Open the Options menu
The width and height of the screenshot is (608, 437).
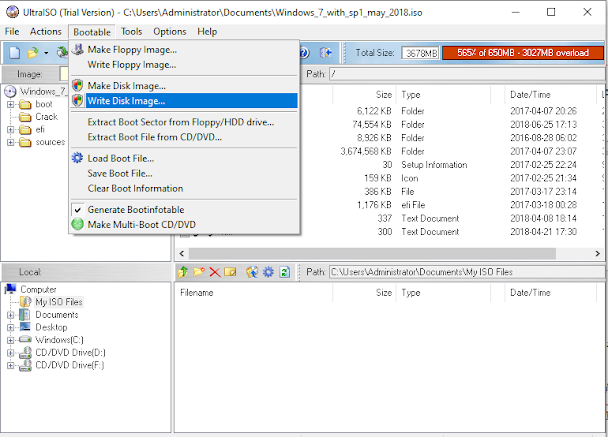coord(169,31)
